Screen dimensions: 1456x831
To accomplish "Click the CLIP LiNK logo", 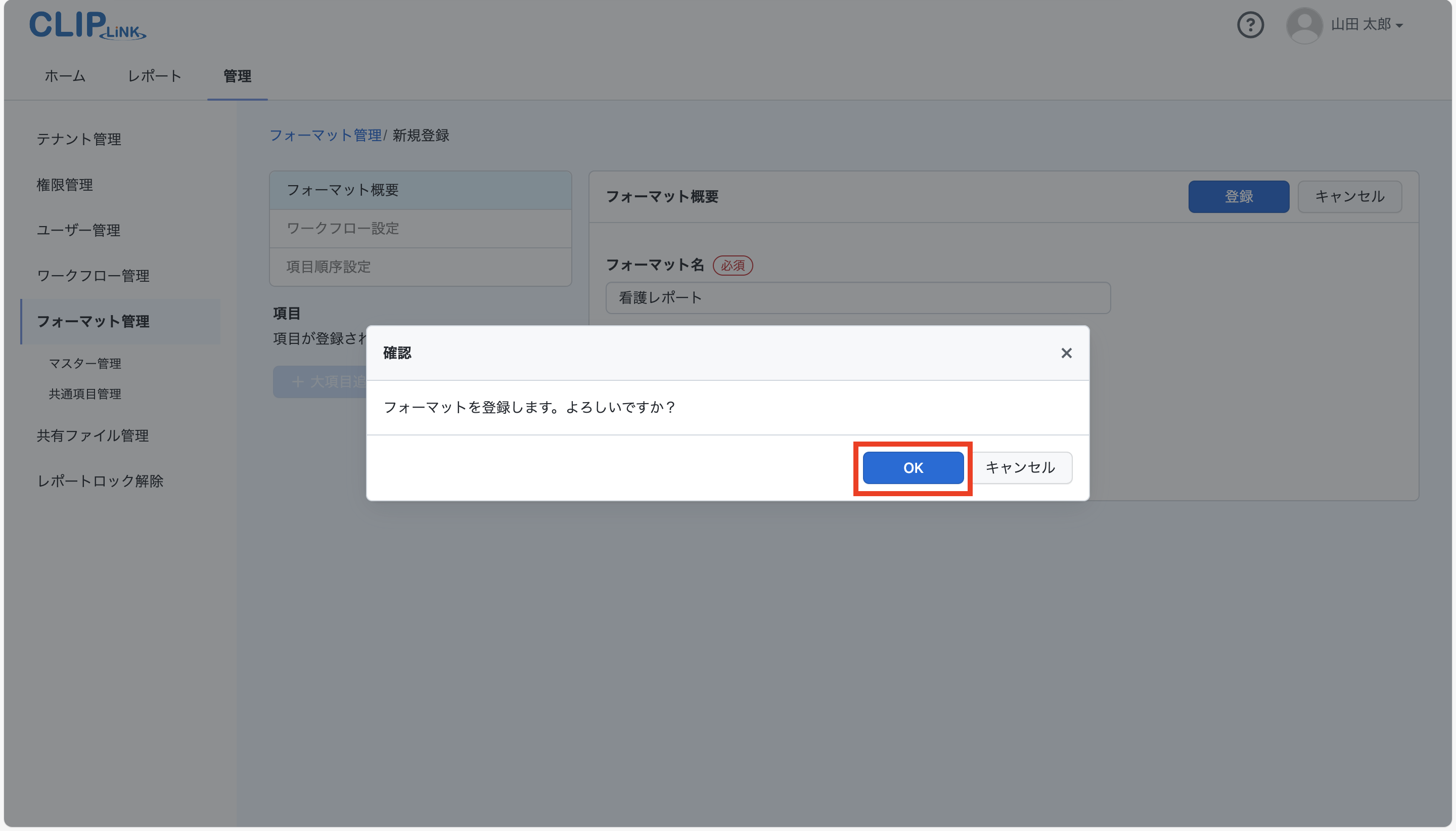I will tap(86, 25).
